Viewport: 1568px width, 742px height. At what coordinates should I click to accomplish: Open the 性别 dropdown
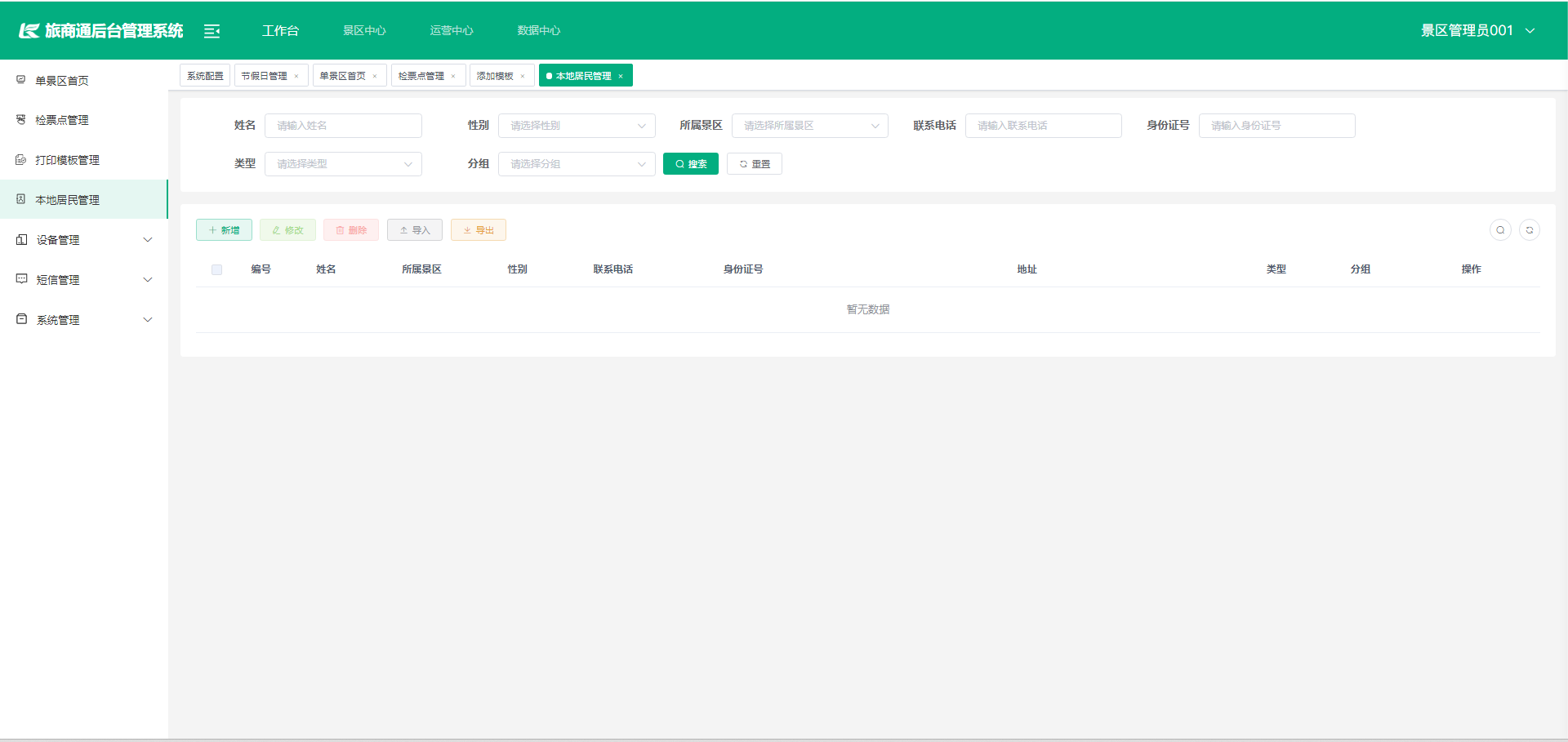577,126
